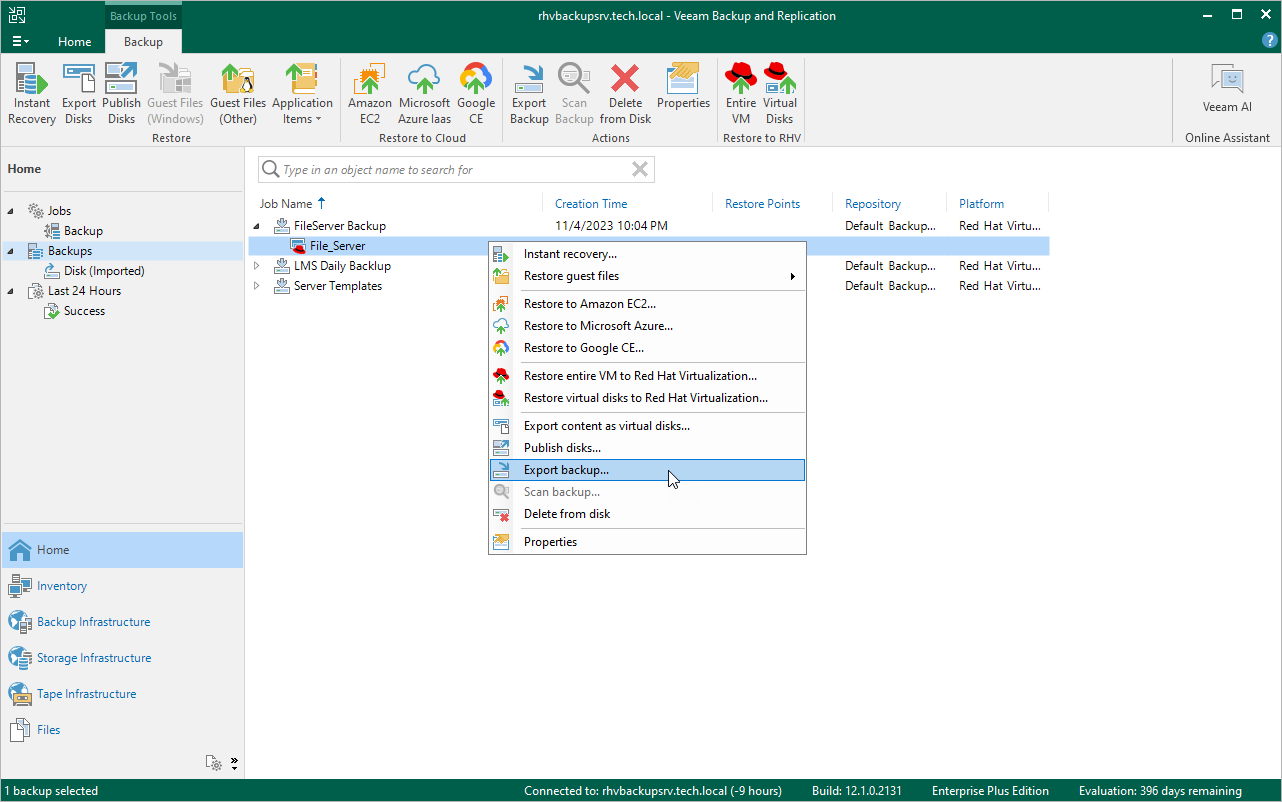The image size is (1282, 802).
Task: Click the Evaluation days remaining status text
Action: (1160, 791)
